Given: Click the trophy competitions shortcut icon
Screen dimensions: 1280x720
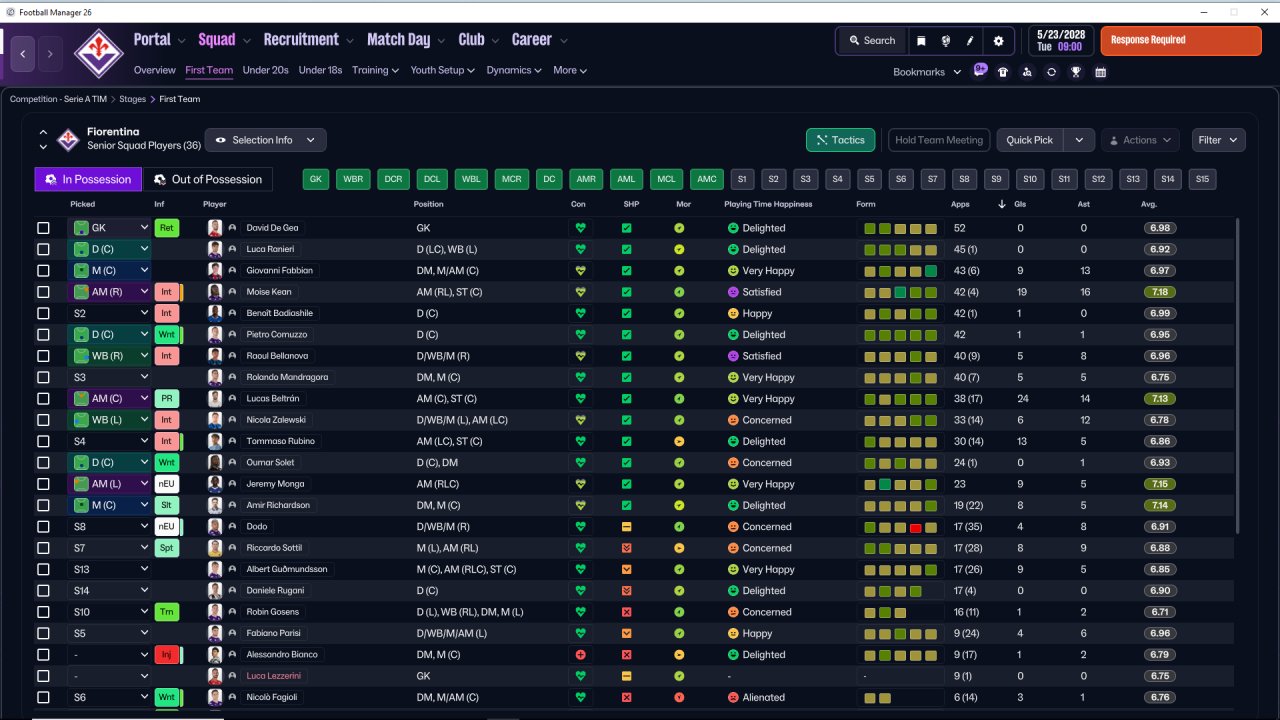Looking at the screenshot, I should coord(1076,72).
